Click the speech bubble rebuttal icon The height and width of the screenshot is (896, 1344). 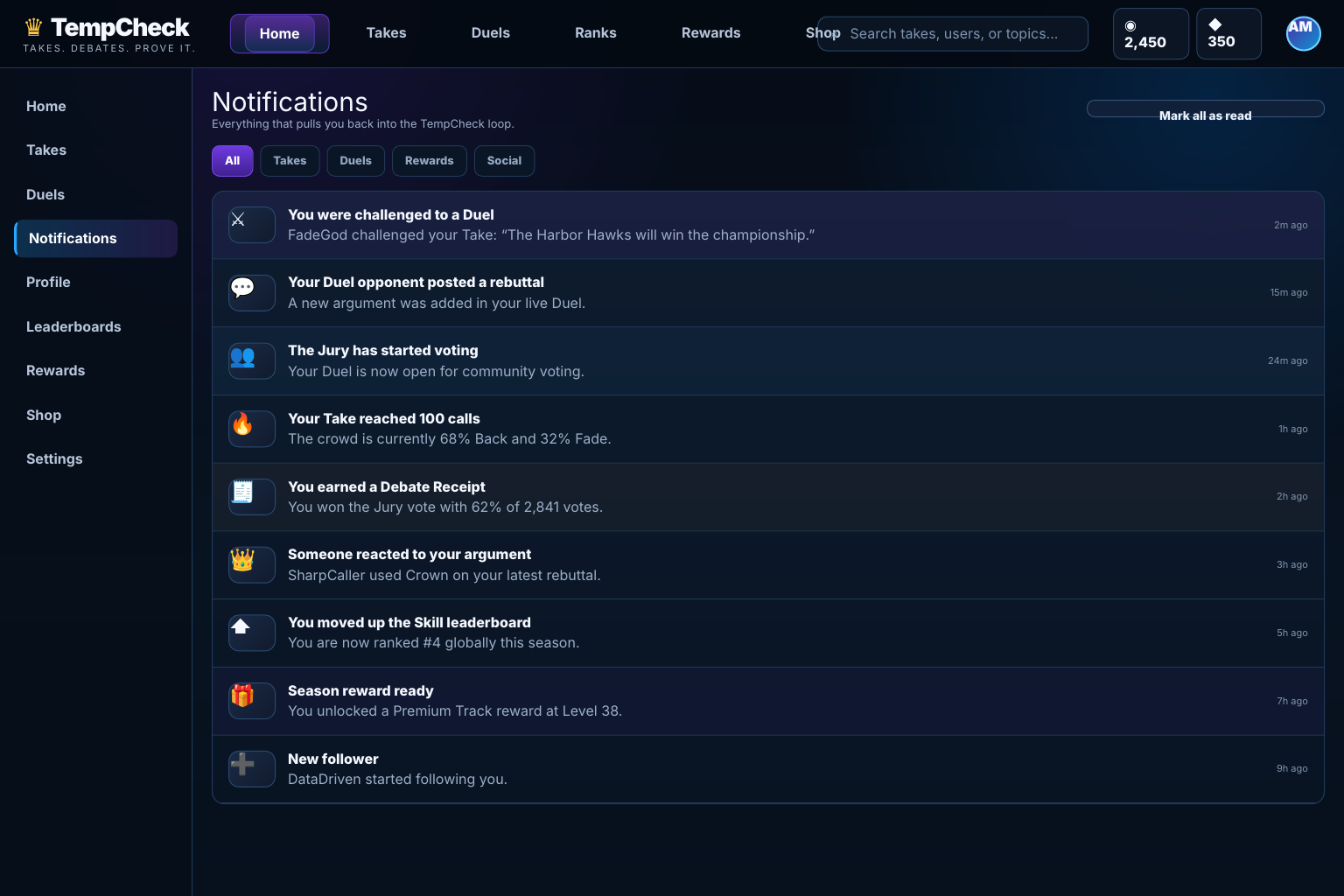(252, 293)
